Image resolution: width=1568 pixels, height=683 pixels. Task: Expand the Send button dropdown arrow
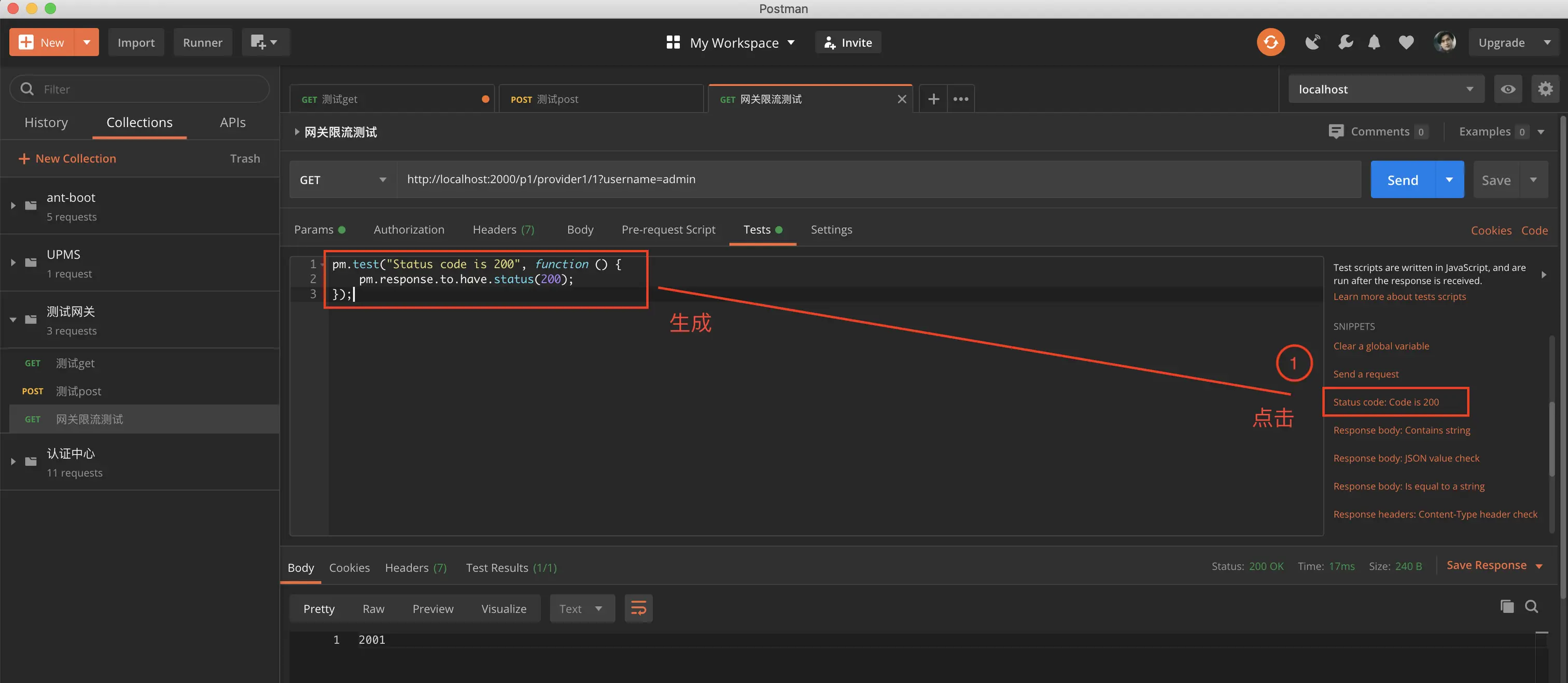[1449, 180]
